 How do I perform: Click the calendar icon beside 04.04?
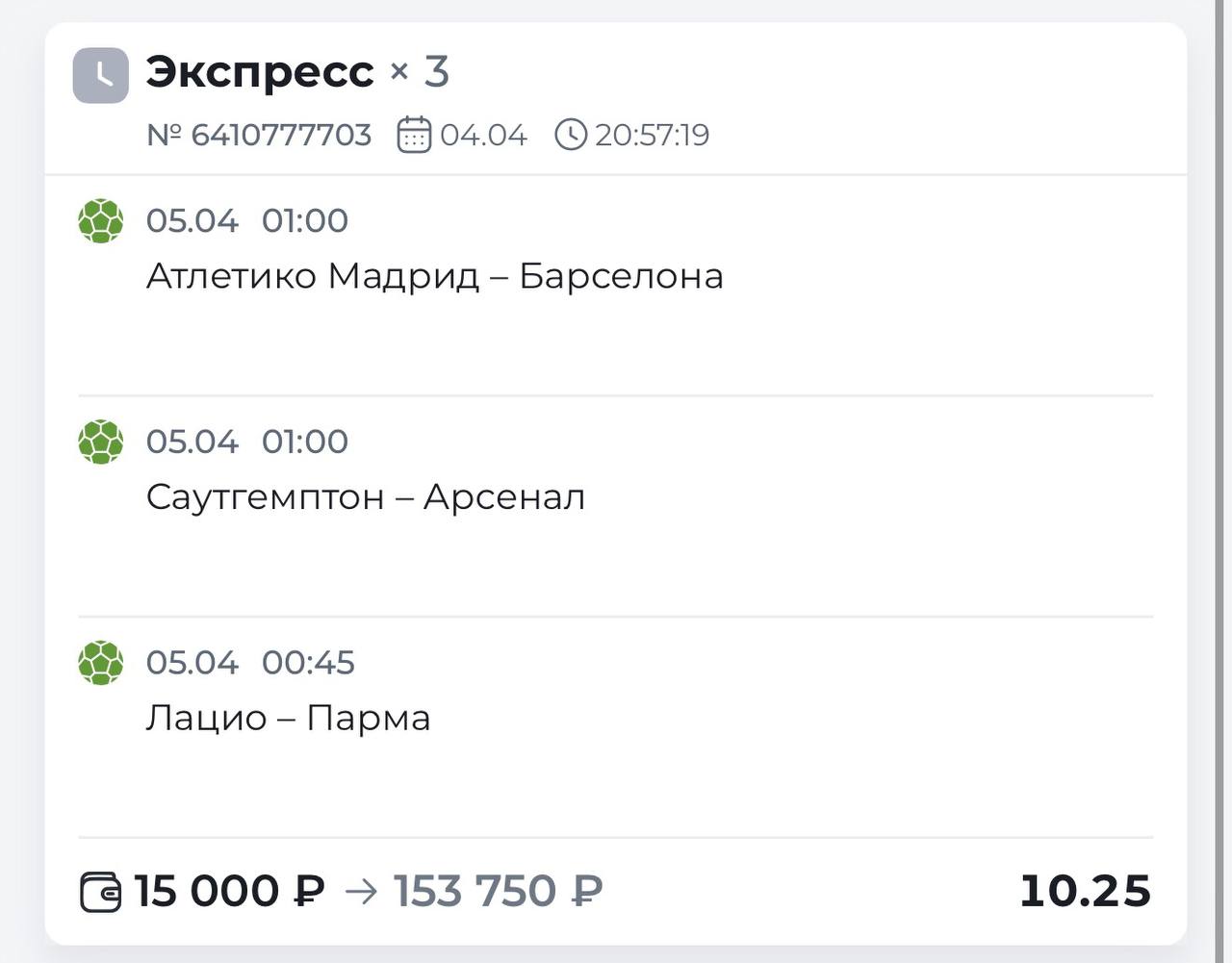414,135
